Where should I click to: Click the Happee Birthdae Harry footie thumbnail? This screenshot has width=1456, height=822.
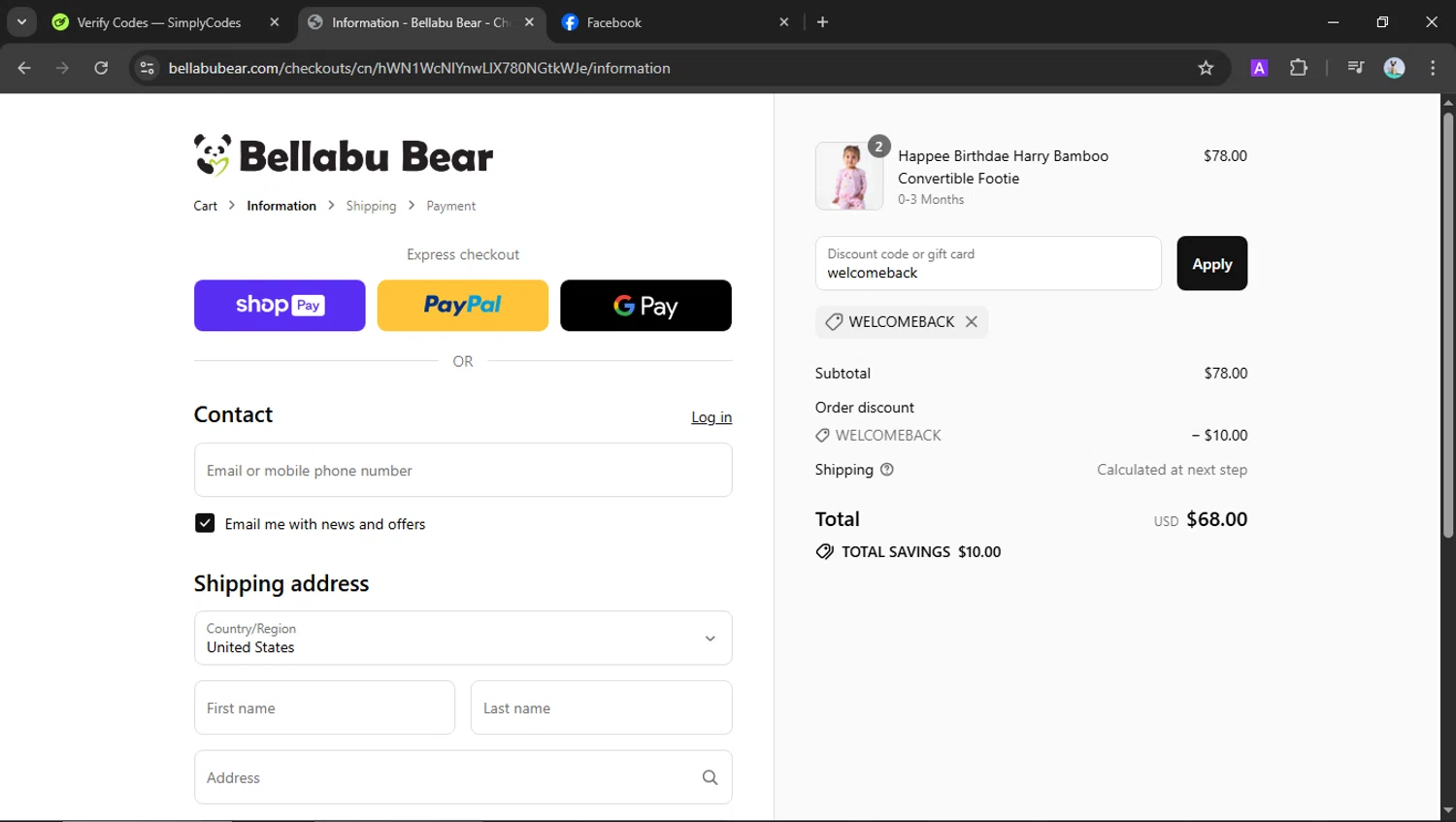pyautogui.click(x=849, y=176)
